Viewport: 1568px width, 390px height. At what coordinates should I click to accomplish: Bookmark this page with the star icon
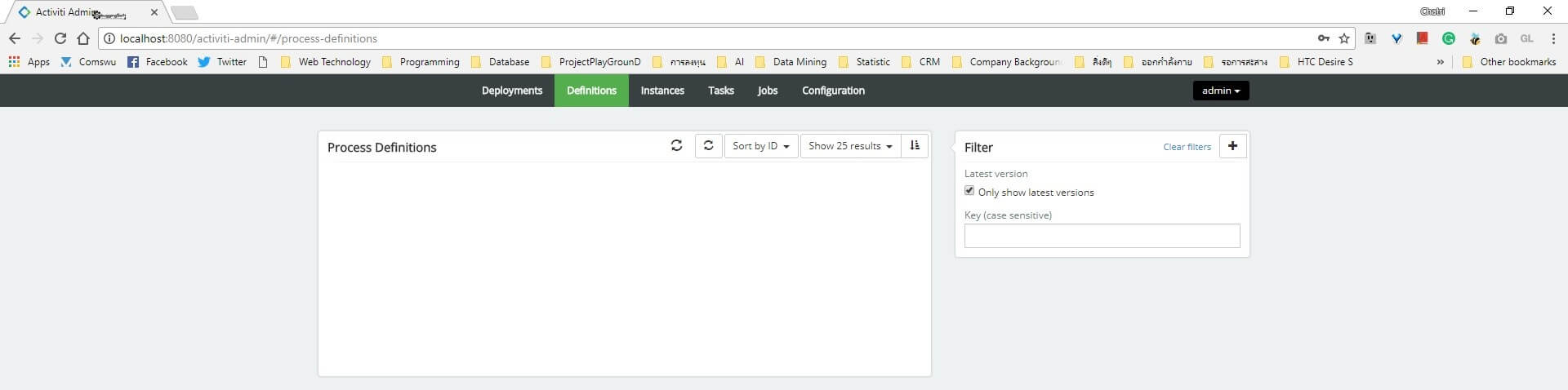click(1344, 38)
